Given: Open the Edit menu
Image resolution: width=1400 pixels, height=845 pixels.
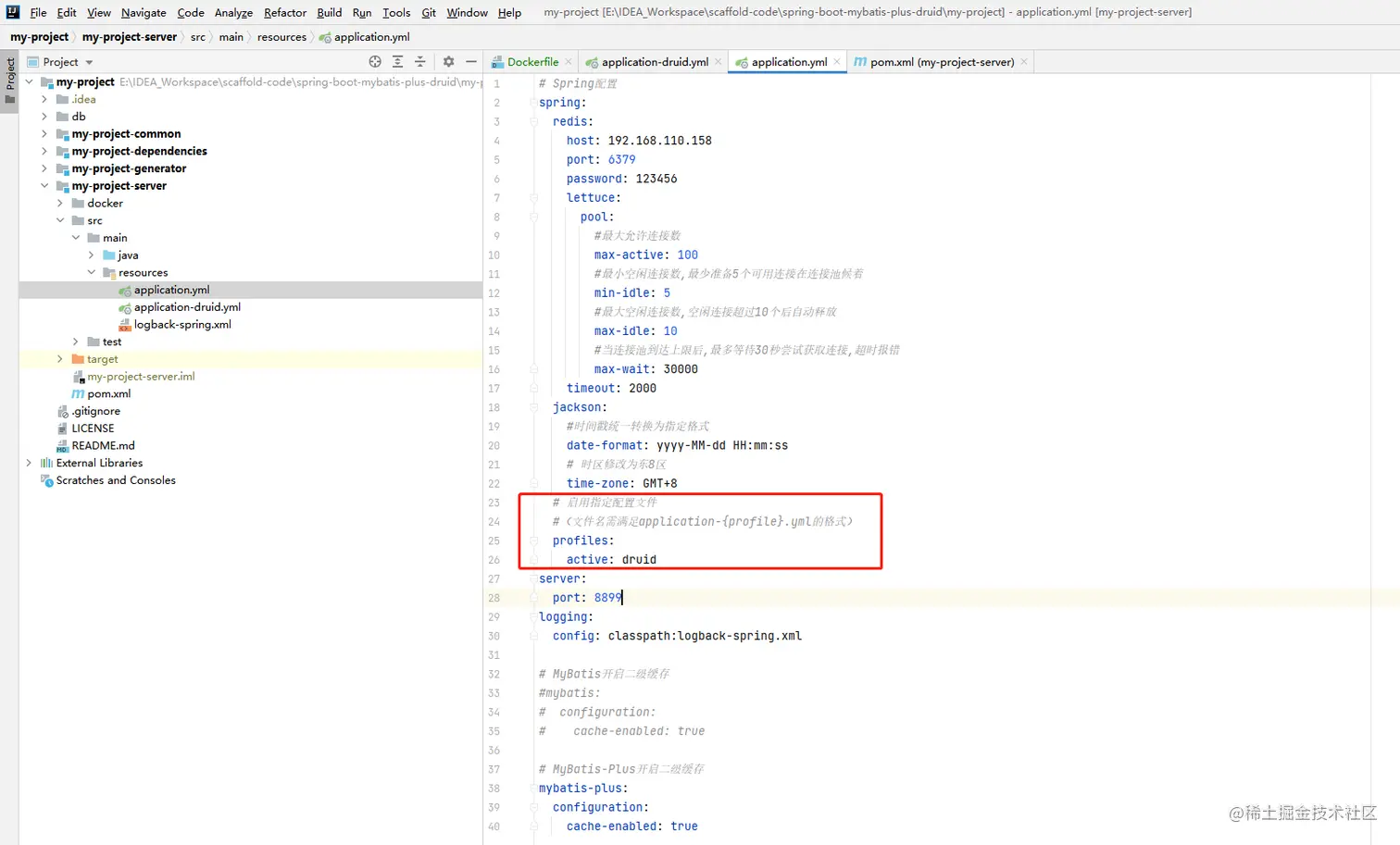Looking at the screenshot, I should [x=67, y=12].
